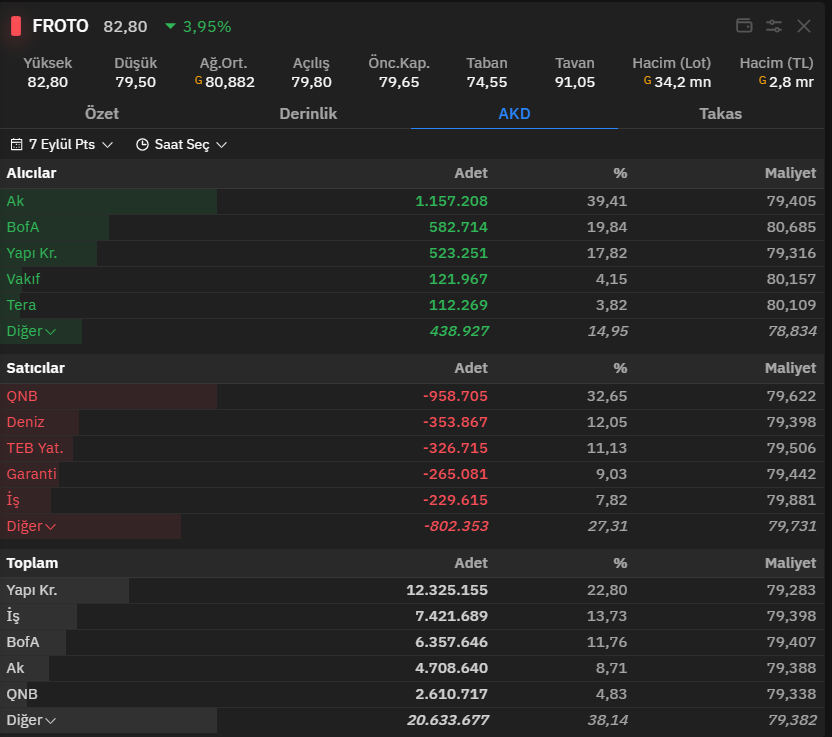This screenshot has height=737, width=832.
Task: Open the 7 Eylül Pts date dropdown
Action: 62,144
